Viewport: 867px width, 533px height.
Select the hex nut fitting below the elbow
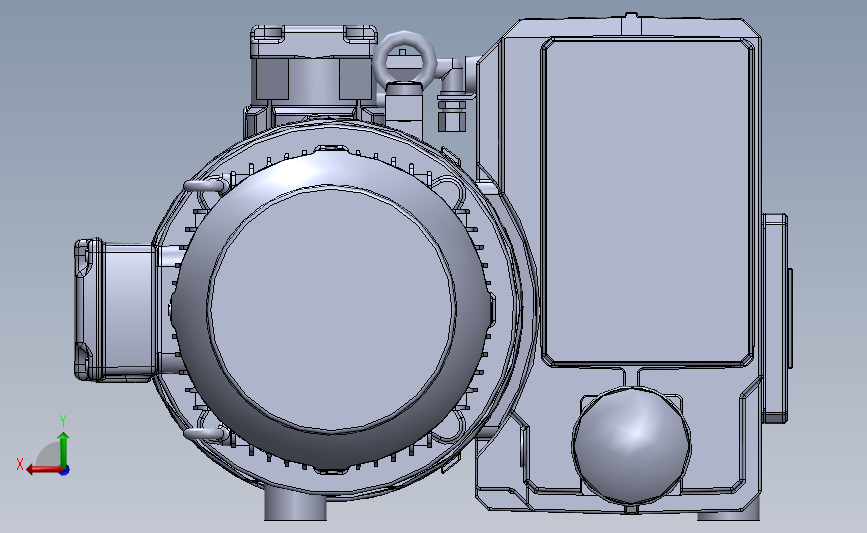pyautogui.click(x=453, y=114)
